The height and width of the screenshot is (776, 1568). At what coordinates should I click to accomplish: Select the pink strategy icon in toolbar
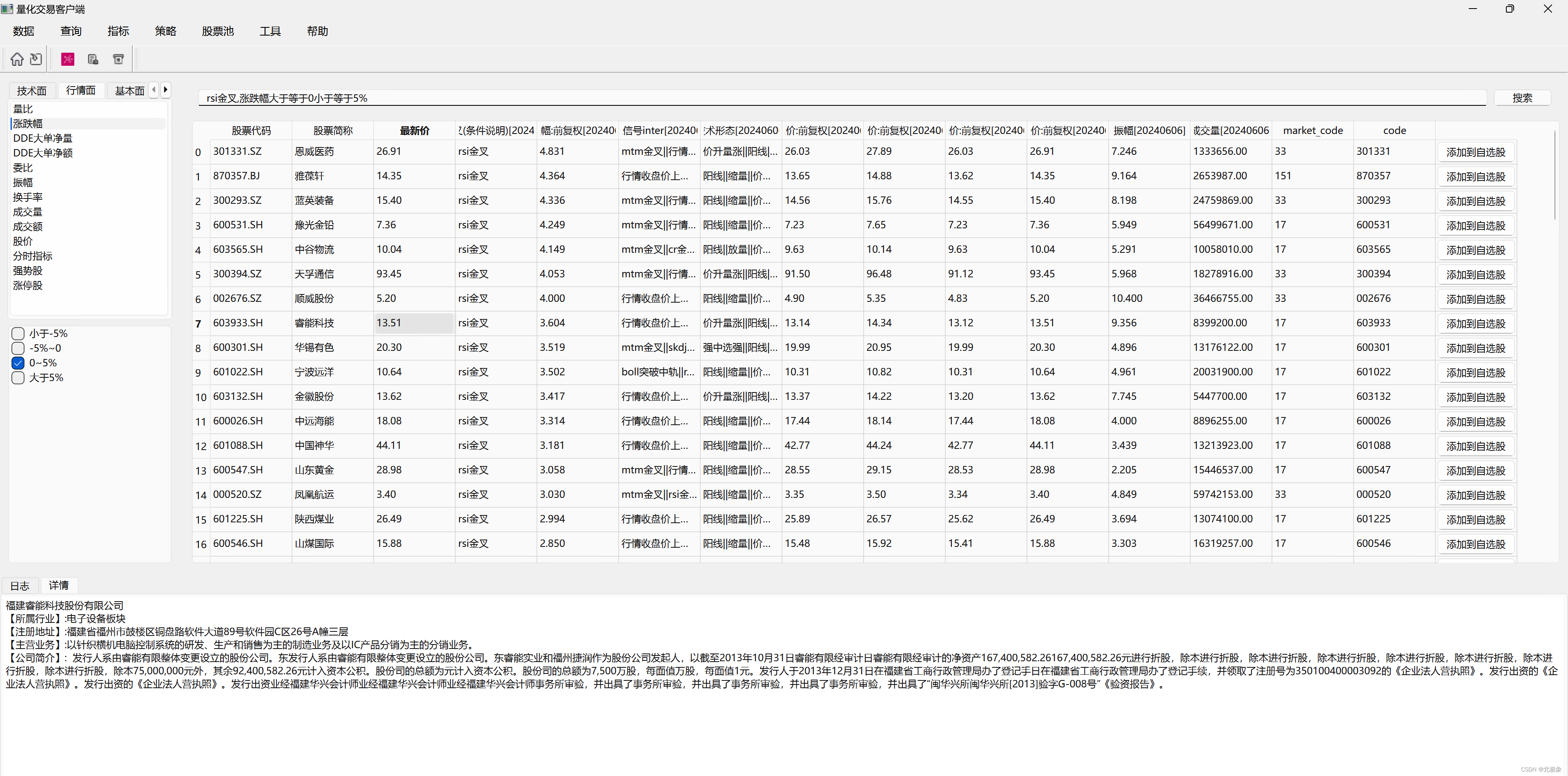click(67, 59)
